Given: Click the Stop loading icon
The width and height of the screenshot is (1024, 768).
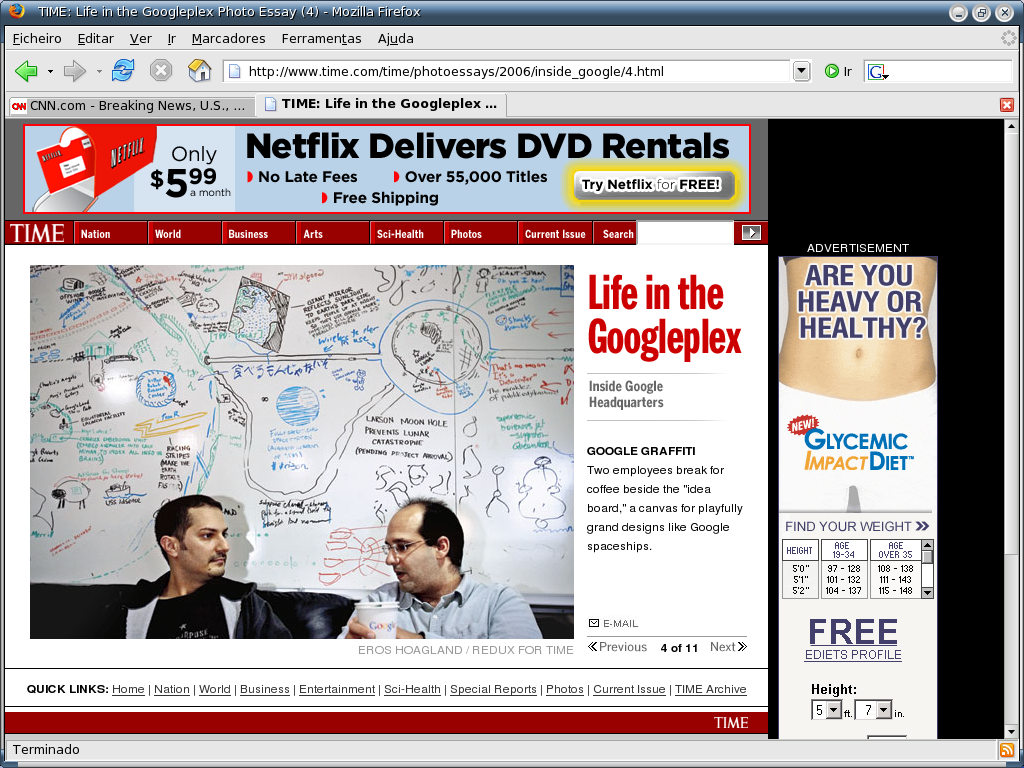Looking at the screenshot, I should (161, 70).
